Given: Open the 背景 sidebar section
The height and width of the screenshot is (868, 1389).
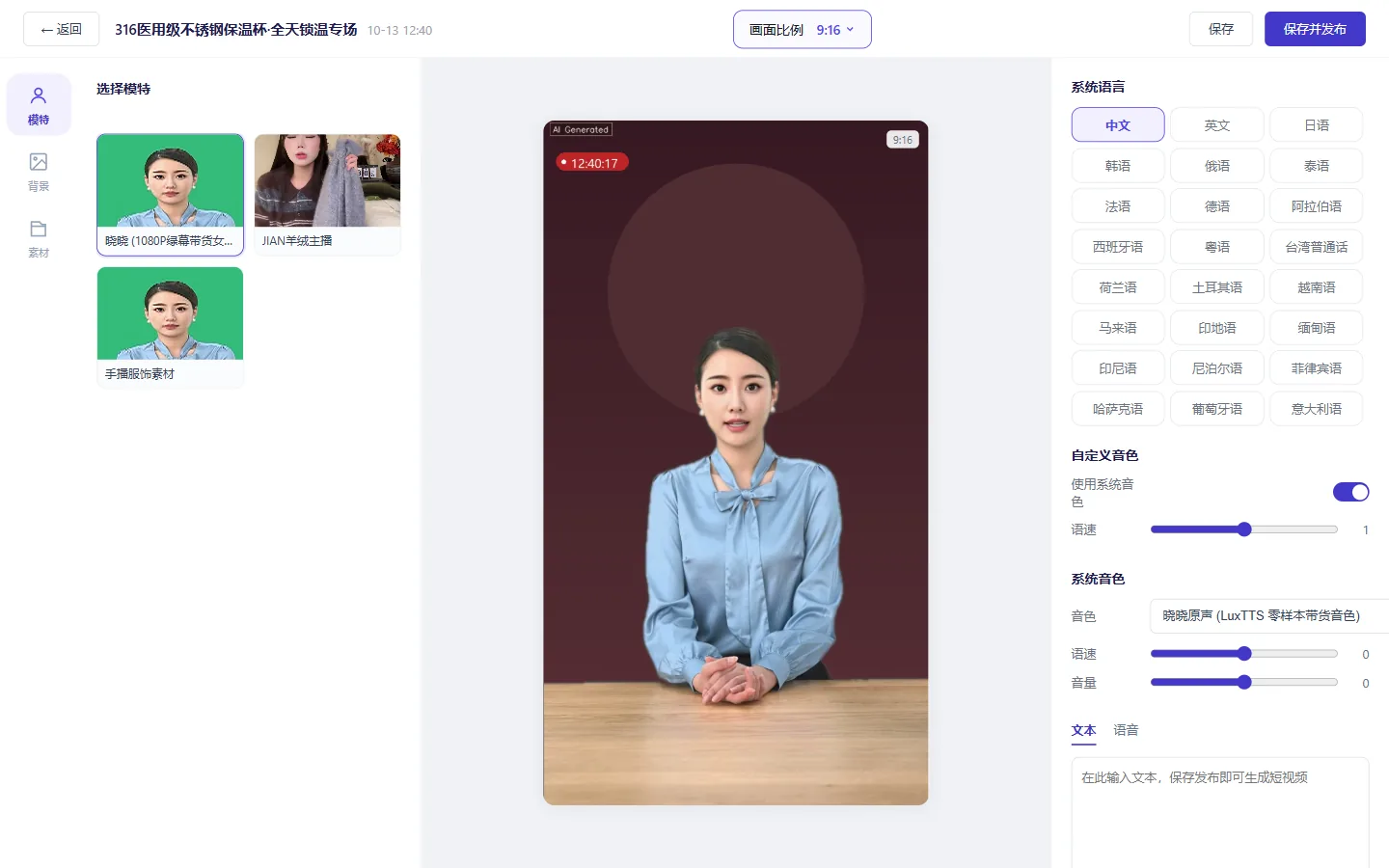Looking at the screenshot, I should click(39, 172).
